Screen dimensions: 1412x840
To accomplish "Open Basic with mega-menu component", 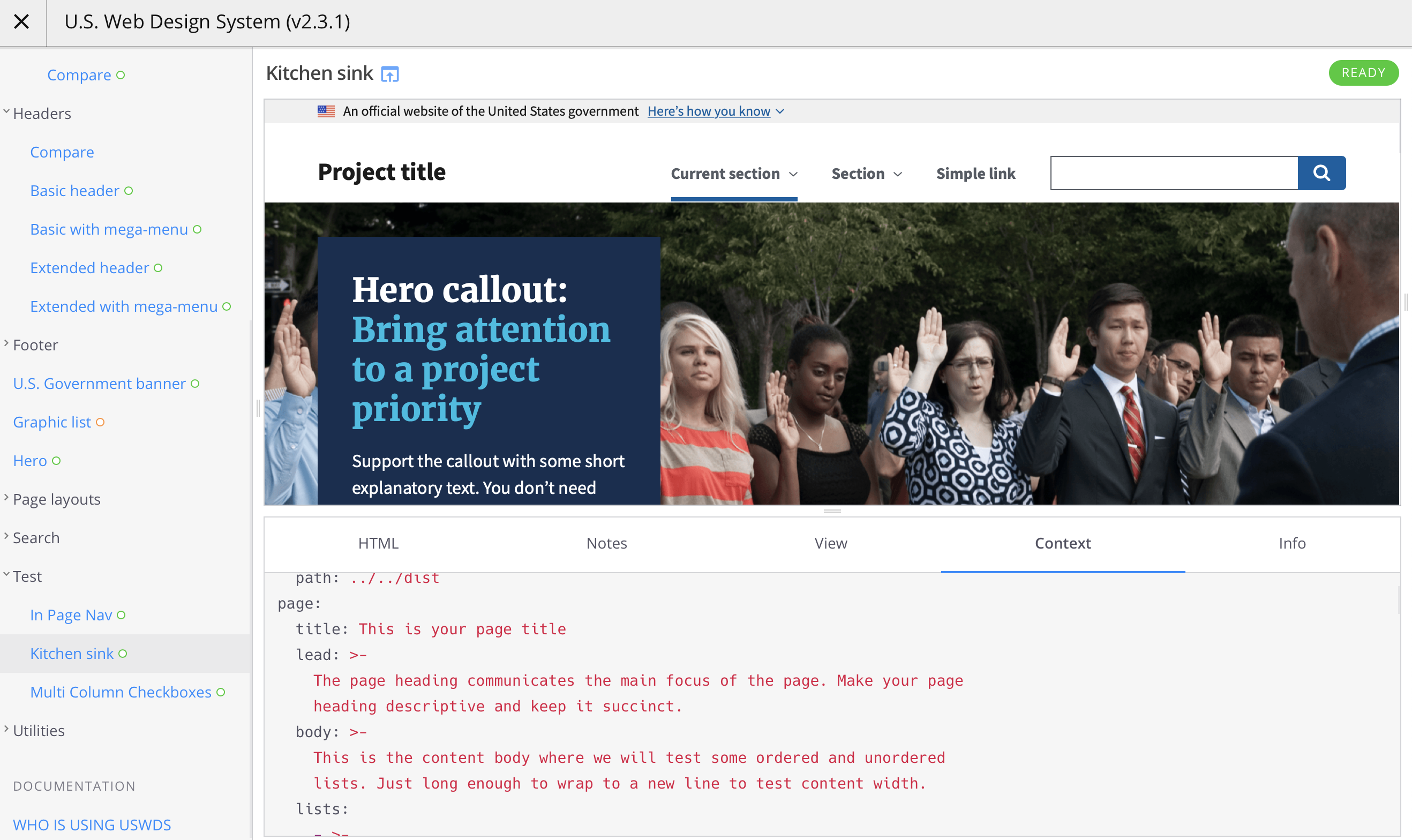I will tap(116, 229).
